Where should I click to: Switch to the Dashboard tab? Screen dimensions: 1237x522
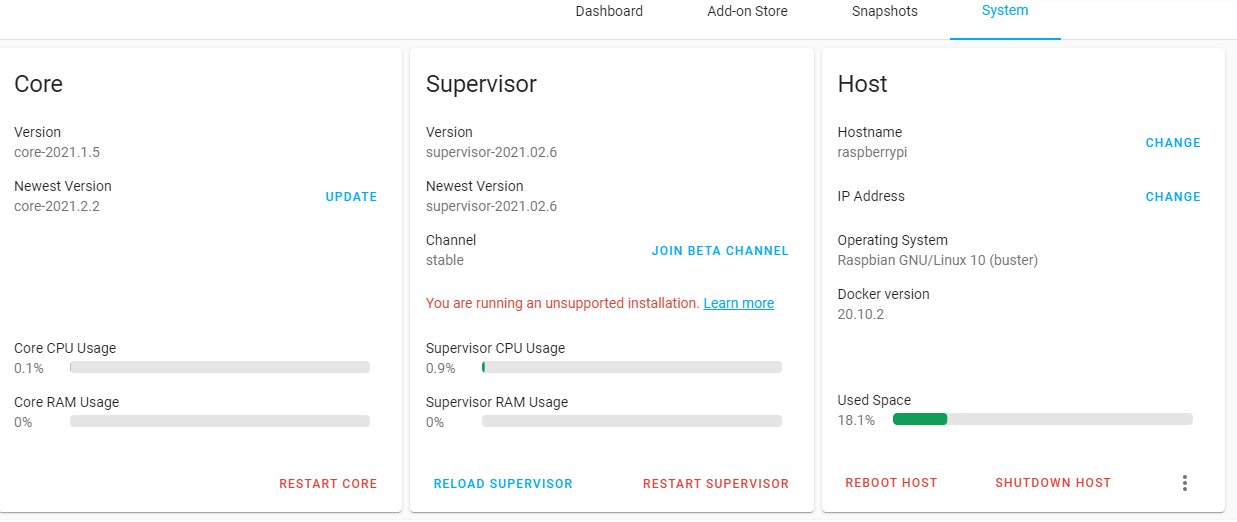609,11
